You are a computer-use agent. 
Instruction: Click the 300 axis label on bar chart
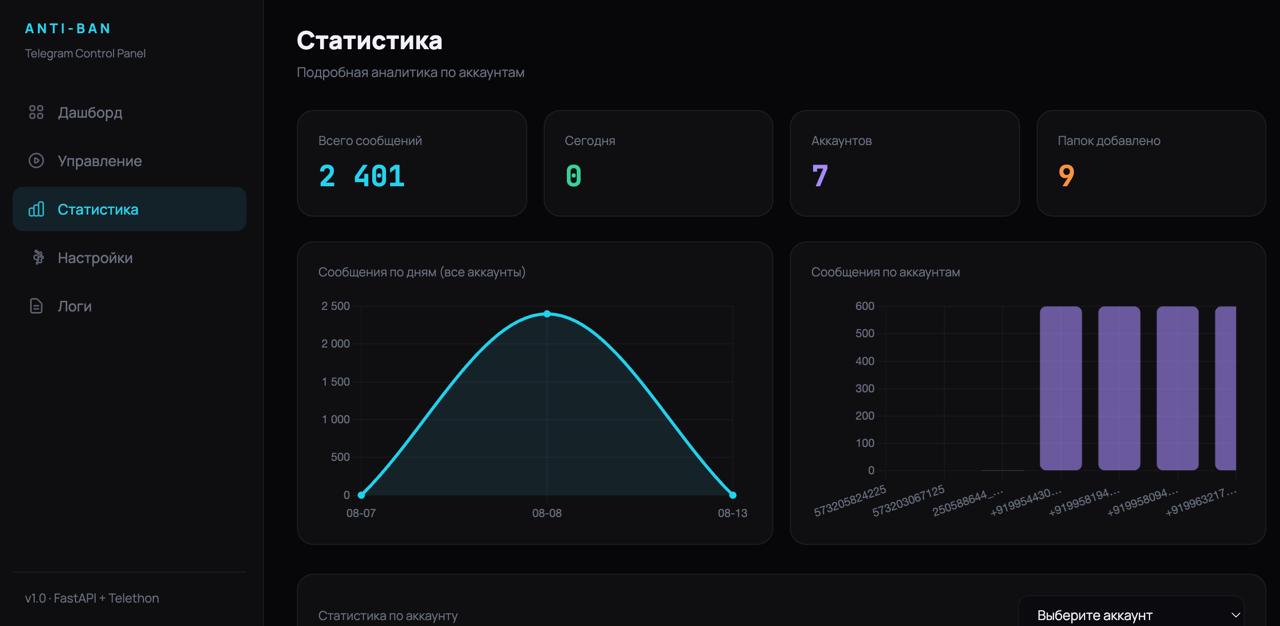pyautogui.click(x=864, y=388)
